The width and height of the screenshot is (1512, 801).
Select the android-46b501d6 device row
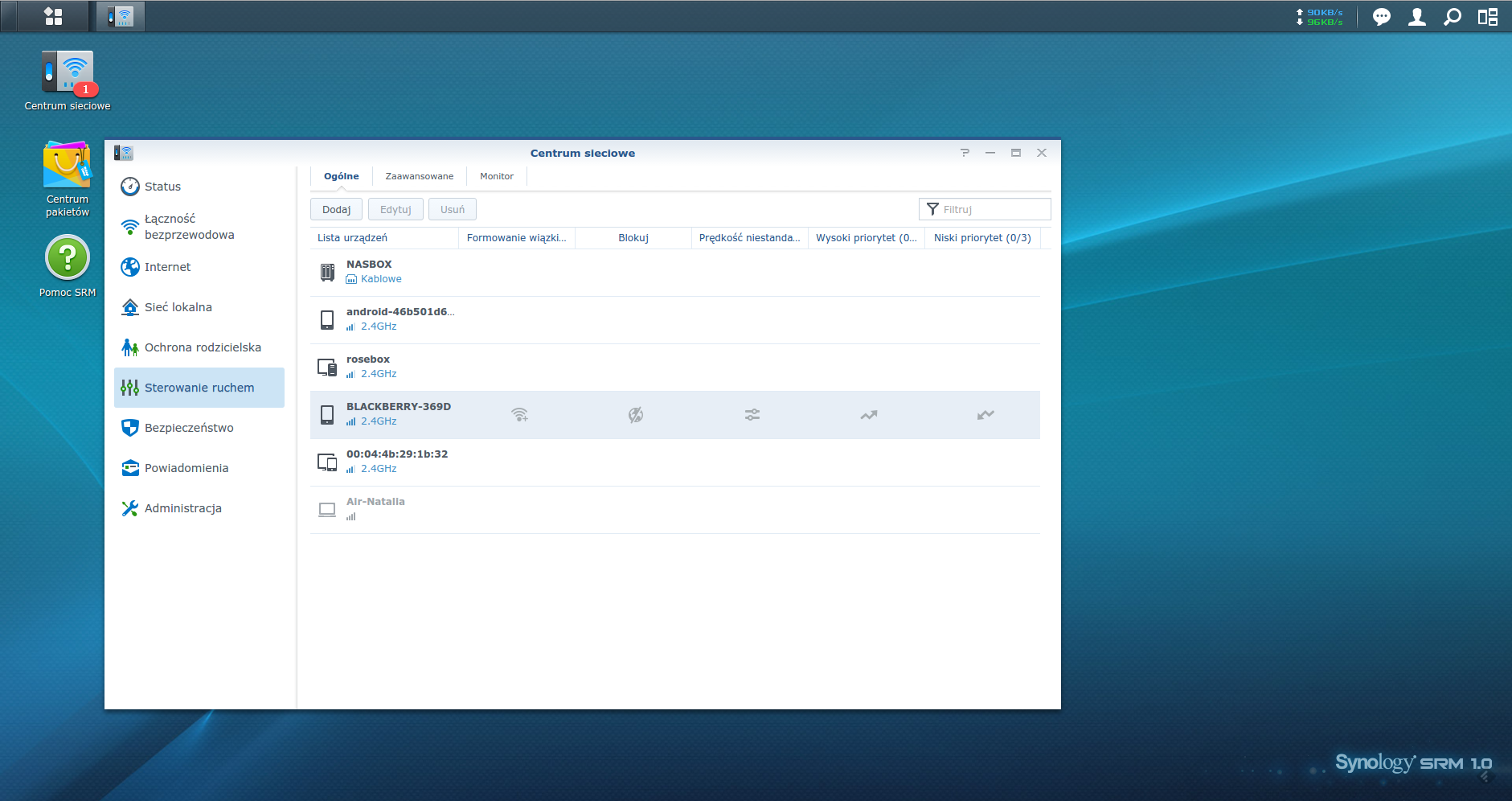(x=675, y=320)
